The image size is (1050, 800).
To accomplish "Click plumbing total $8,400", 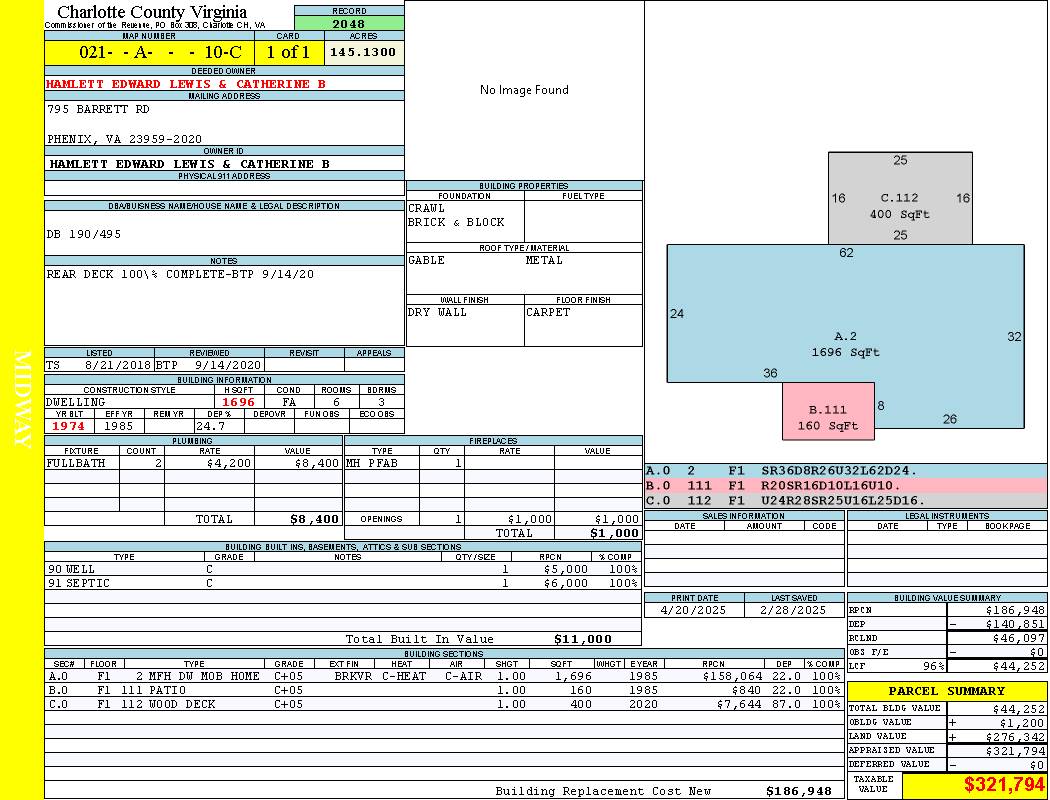I will point(314,519).
